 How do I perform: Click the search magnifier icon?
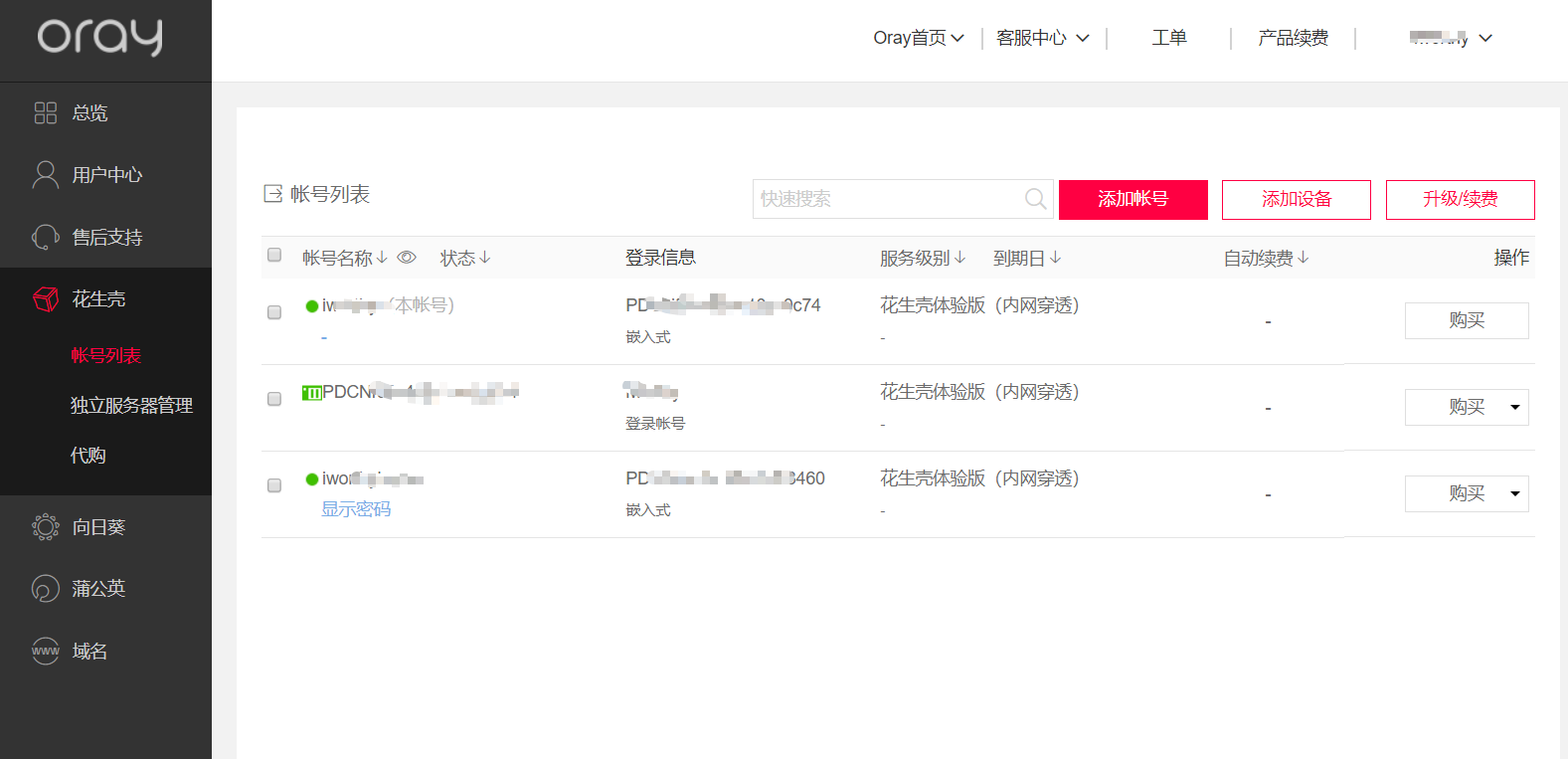coord(1035,199)
